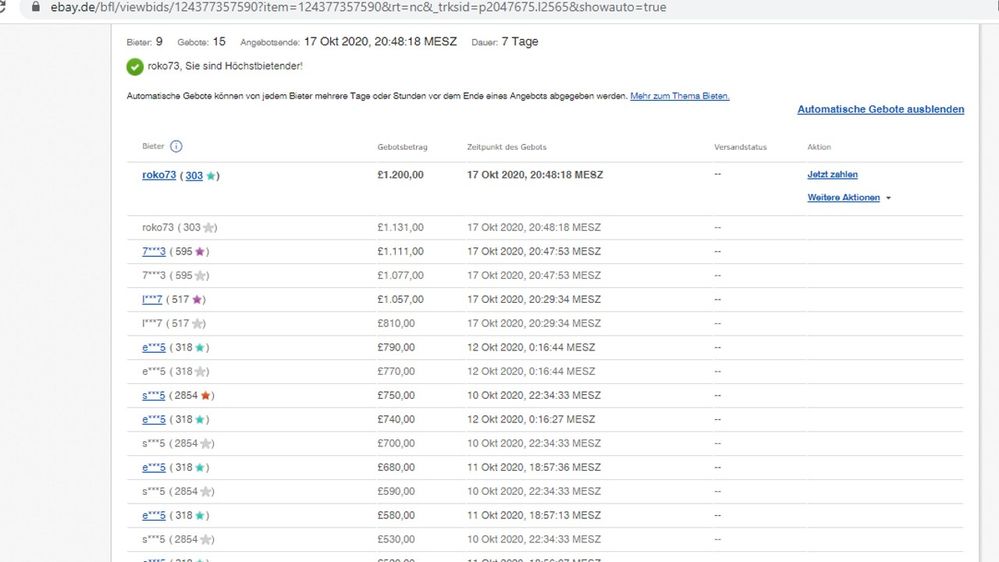The image size is (999, 562).
Task: Click the Zeitpunkt des Gebots column header
Action: (x=507, y=147)
